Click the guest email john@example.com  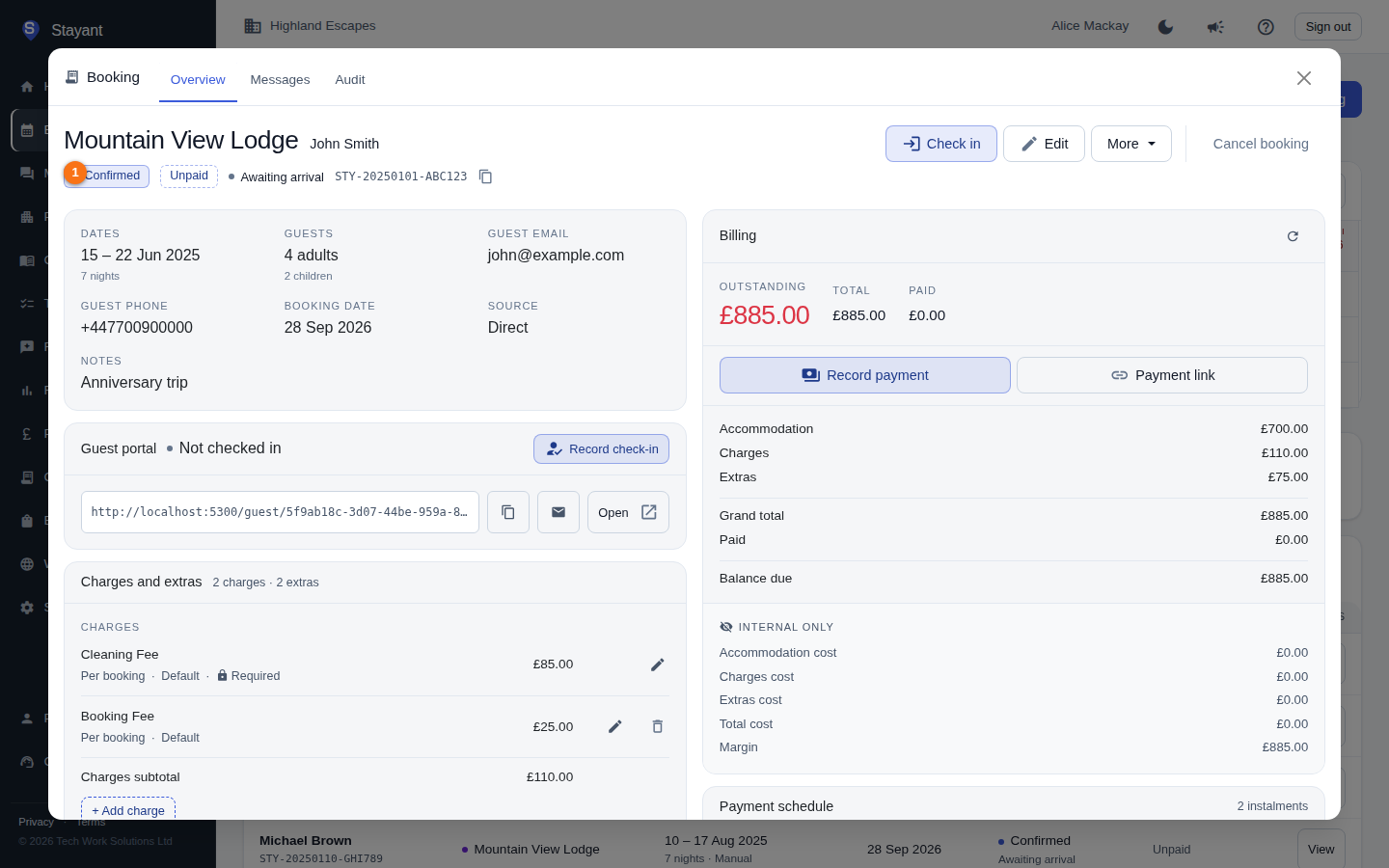[x=556, y=256]
